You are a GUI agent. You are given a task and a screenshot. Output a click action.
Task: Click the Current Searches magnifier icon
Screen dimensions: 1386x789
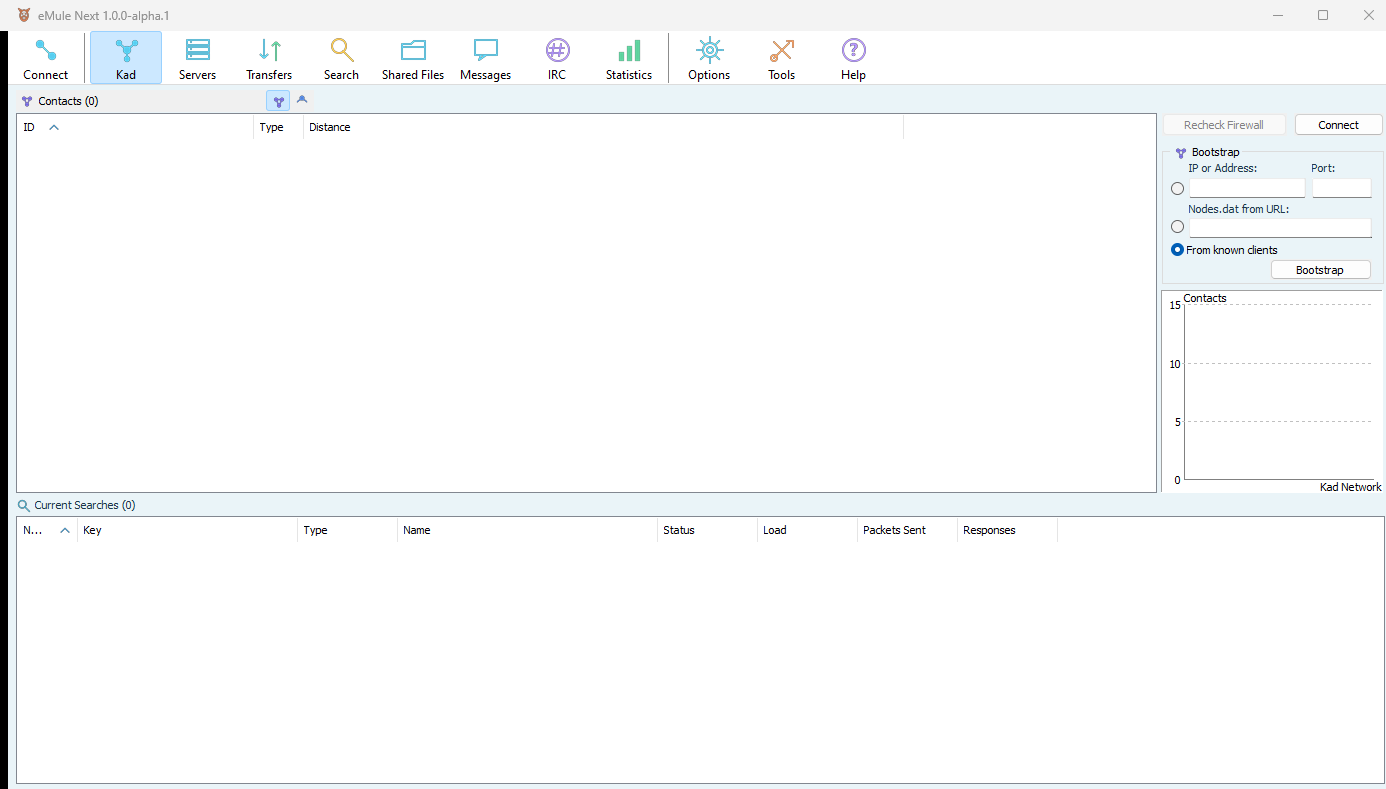tap(24, 506)
